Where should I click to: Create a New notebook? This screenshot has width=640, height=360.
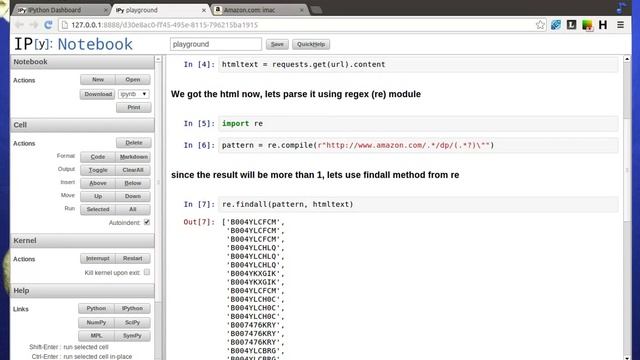pyautogui.click(x=98, y=80)
